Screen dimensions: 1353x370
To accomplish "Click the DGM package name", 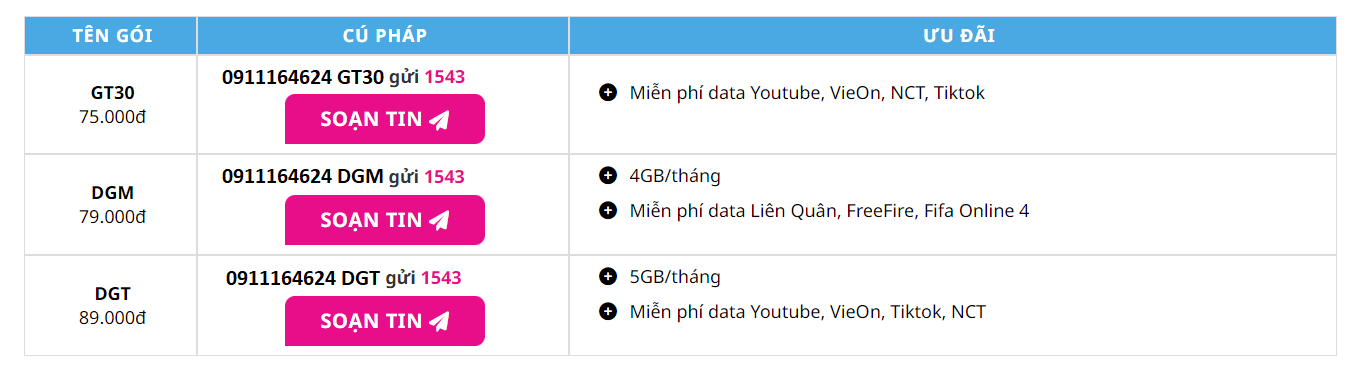I will tap(113, 193).
